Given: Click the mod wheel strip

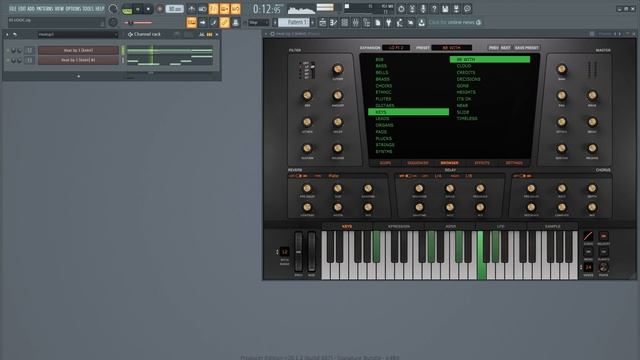Looking at the screenshot, I should point(311,251).
